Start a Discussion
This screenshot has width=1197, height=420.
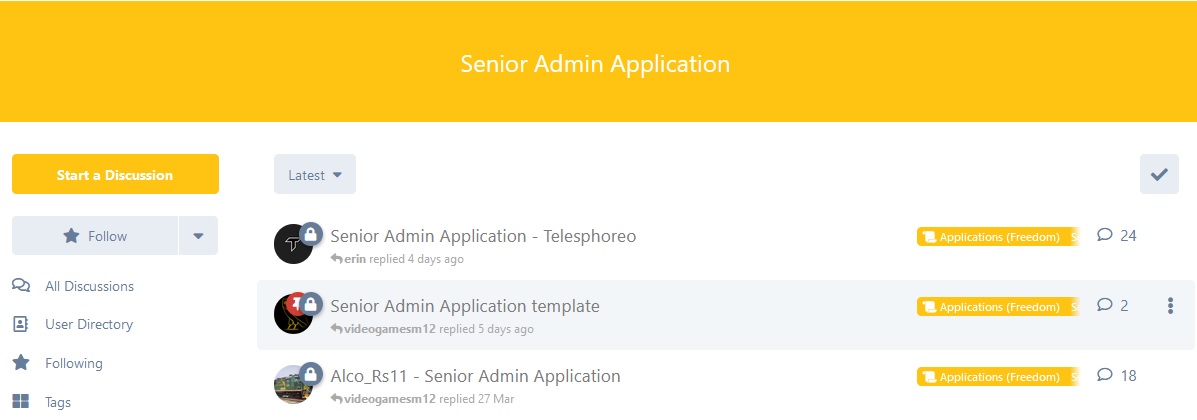click(115, 175)
